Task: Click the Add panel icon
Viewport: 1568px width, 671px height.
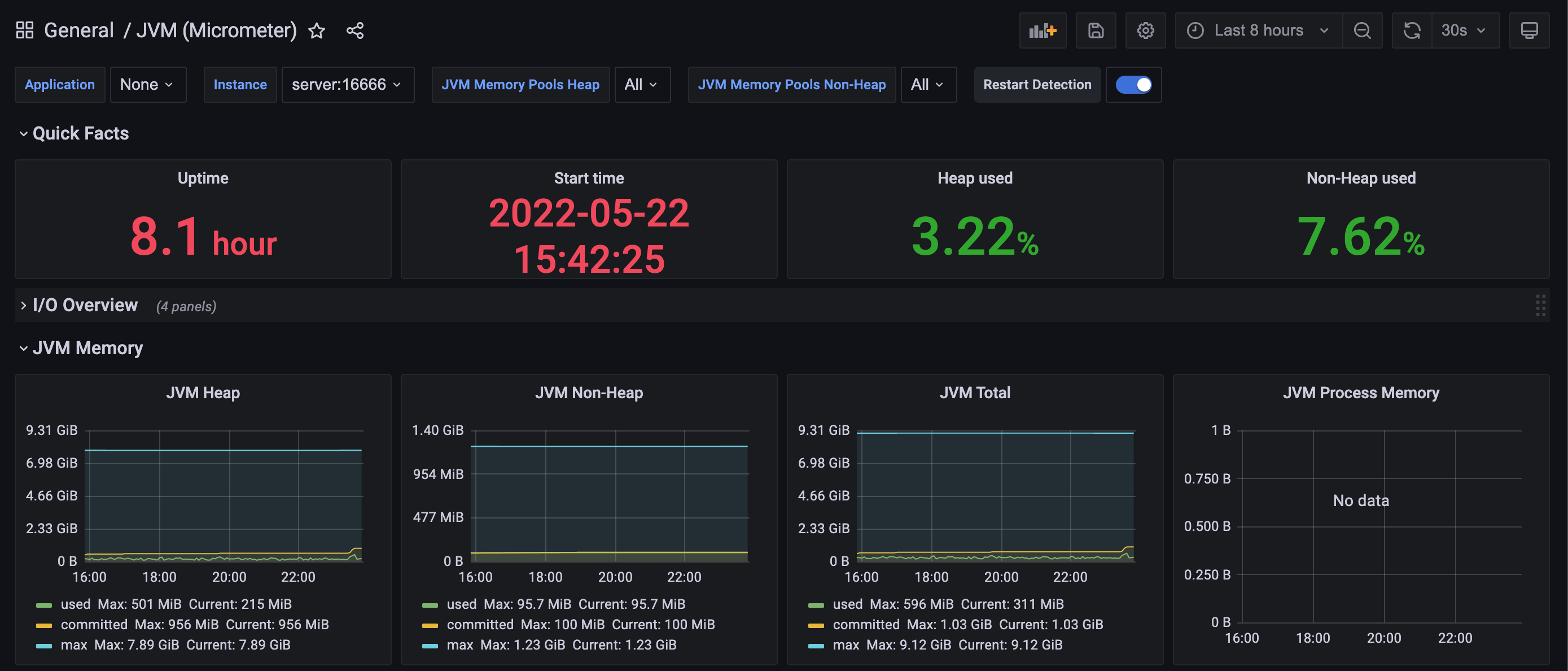Action: (x=1042, y=30)
